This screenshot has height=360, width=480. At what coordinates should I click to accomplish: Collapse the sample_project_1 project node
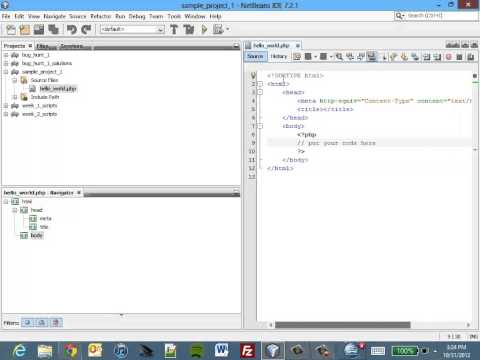coord(6,72)
